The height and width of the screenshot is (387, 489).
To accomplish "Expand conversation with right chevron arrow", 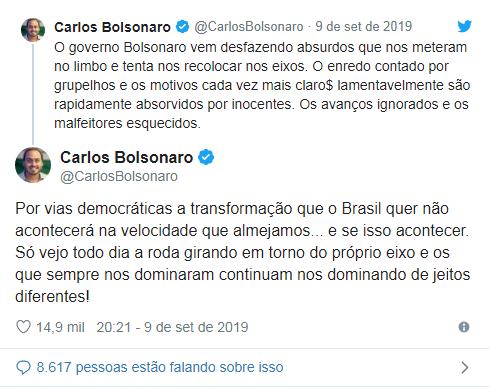I will pos(465,367).
